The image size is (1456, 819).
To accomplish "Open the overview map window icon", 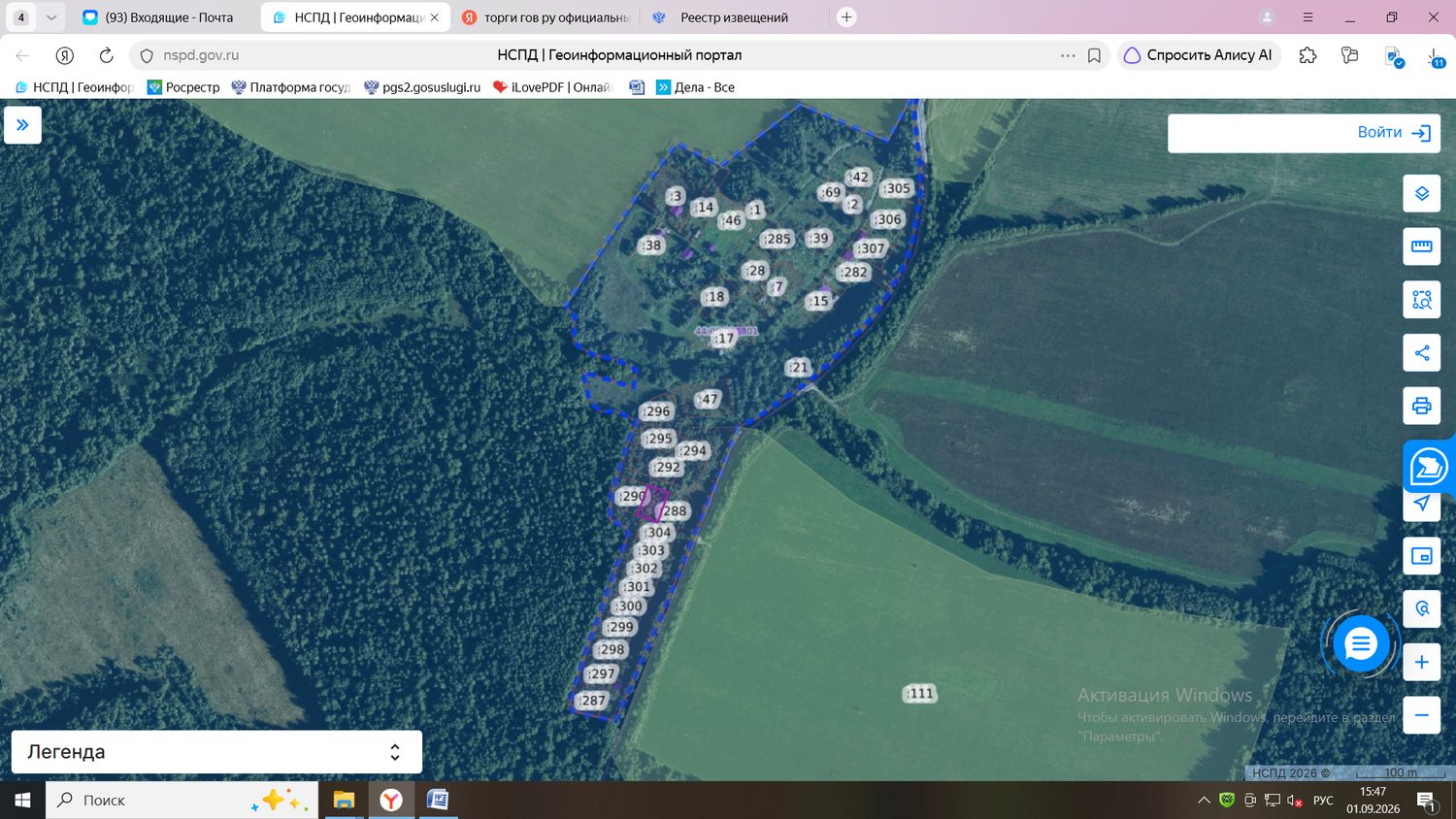I will tap(1421, 556).
